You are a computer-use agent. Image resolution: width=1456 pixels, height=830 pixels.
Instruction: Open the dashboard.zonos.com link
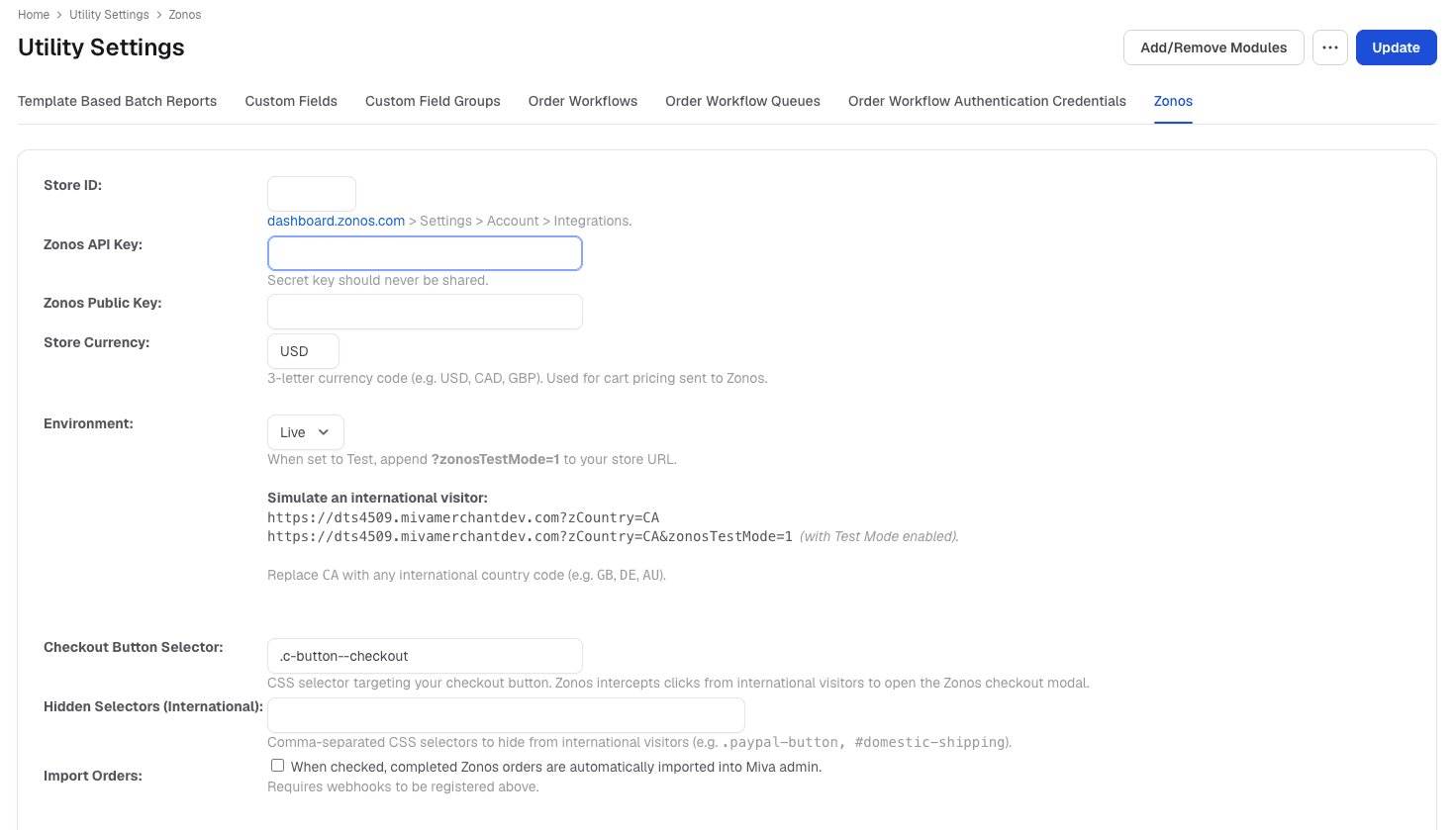pos(336,221)
